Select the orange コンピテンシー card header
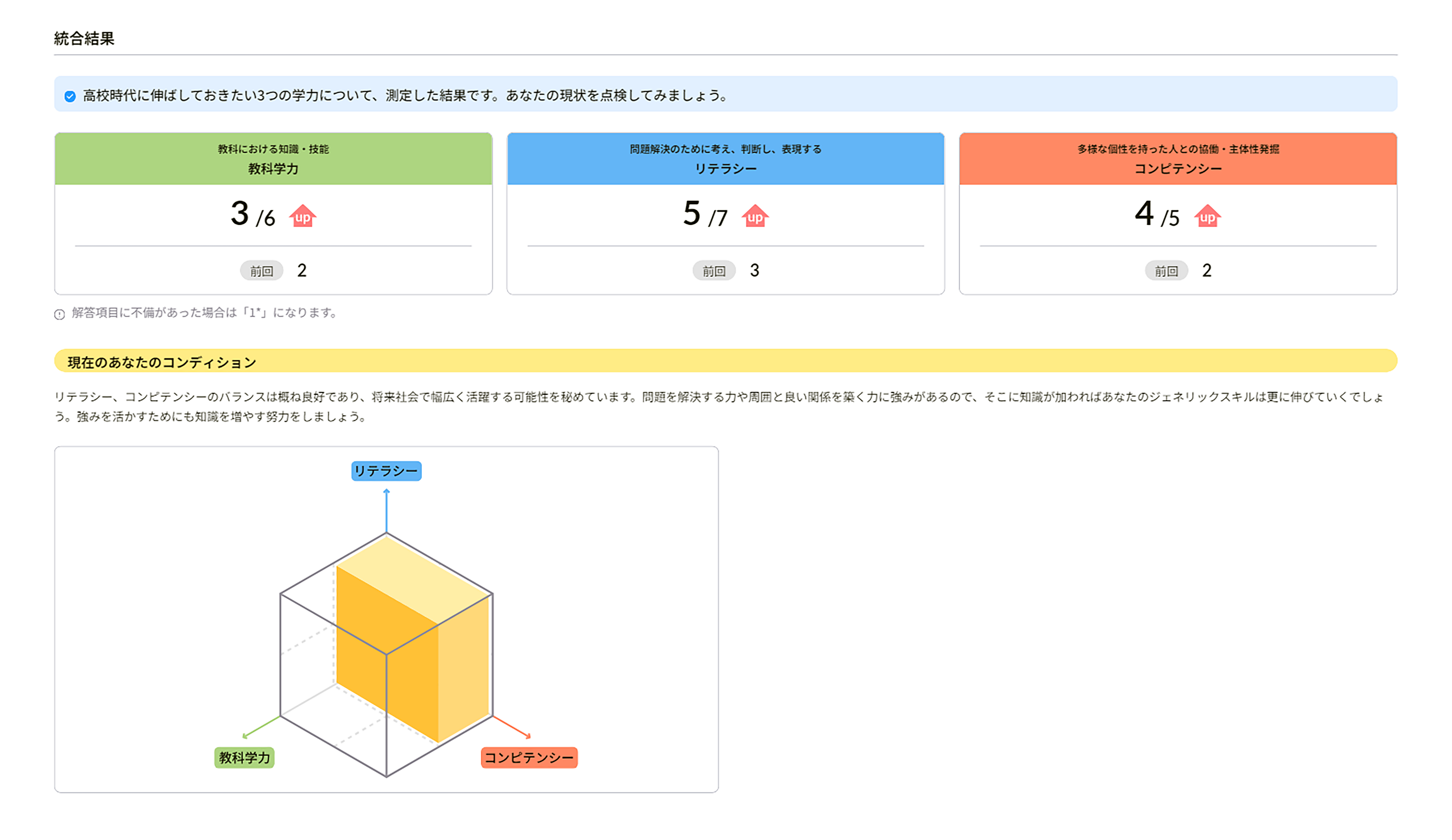1452x840 pixels. 1178,159
